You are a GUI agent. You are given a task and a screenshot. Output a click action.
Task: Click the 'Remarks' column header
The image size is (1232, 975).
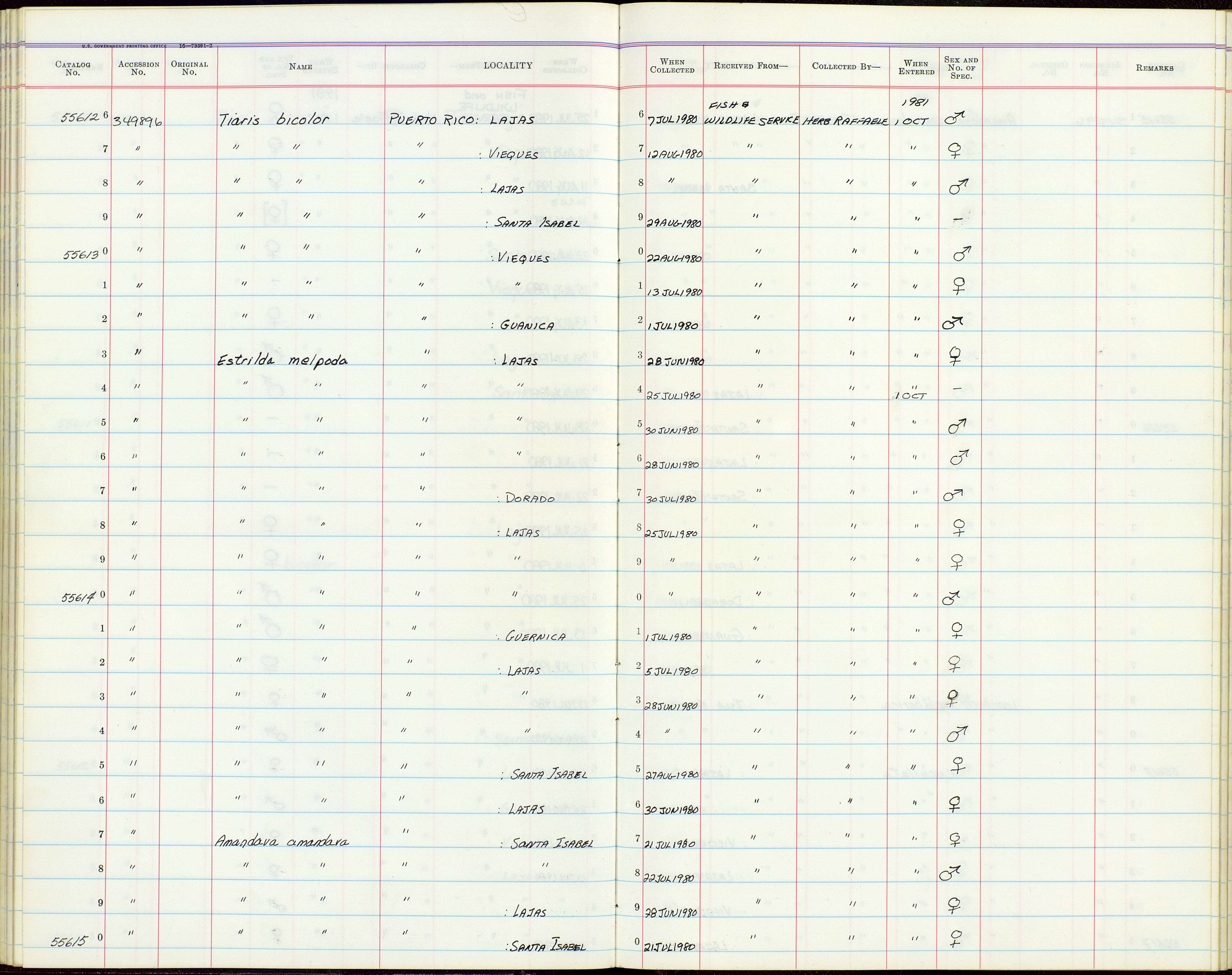(x=1154, y=68)
